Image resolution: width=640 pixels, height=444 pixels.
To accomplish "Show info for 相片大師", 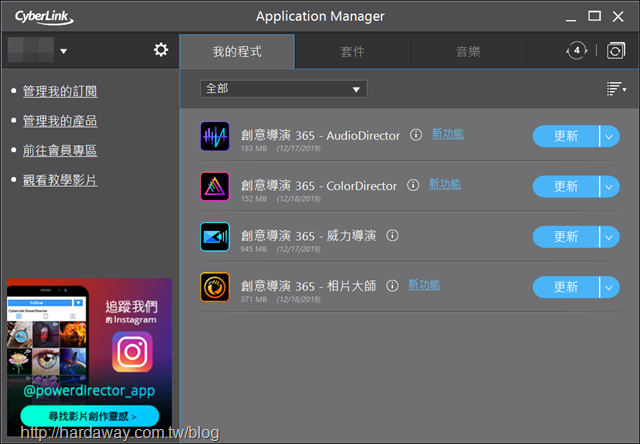I will coord(392,286).
